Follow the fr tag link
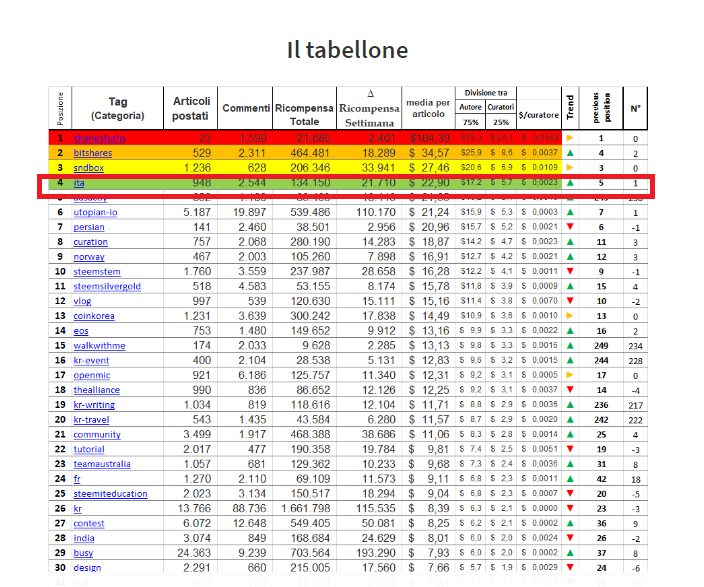This screenshot has width=704, height=587. point(77,479)
